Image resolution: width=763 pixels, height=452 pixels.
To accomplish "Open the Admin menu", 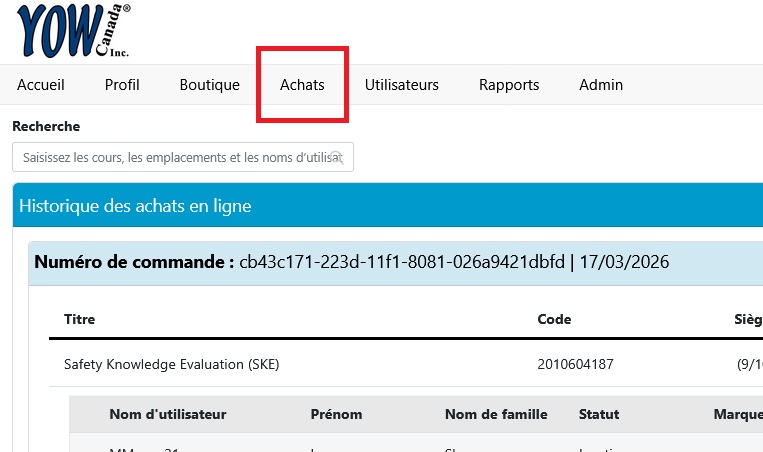I will 601,85.
